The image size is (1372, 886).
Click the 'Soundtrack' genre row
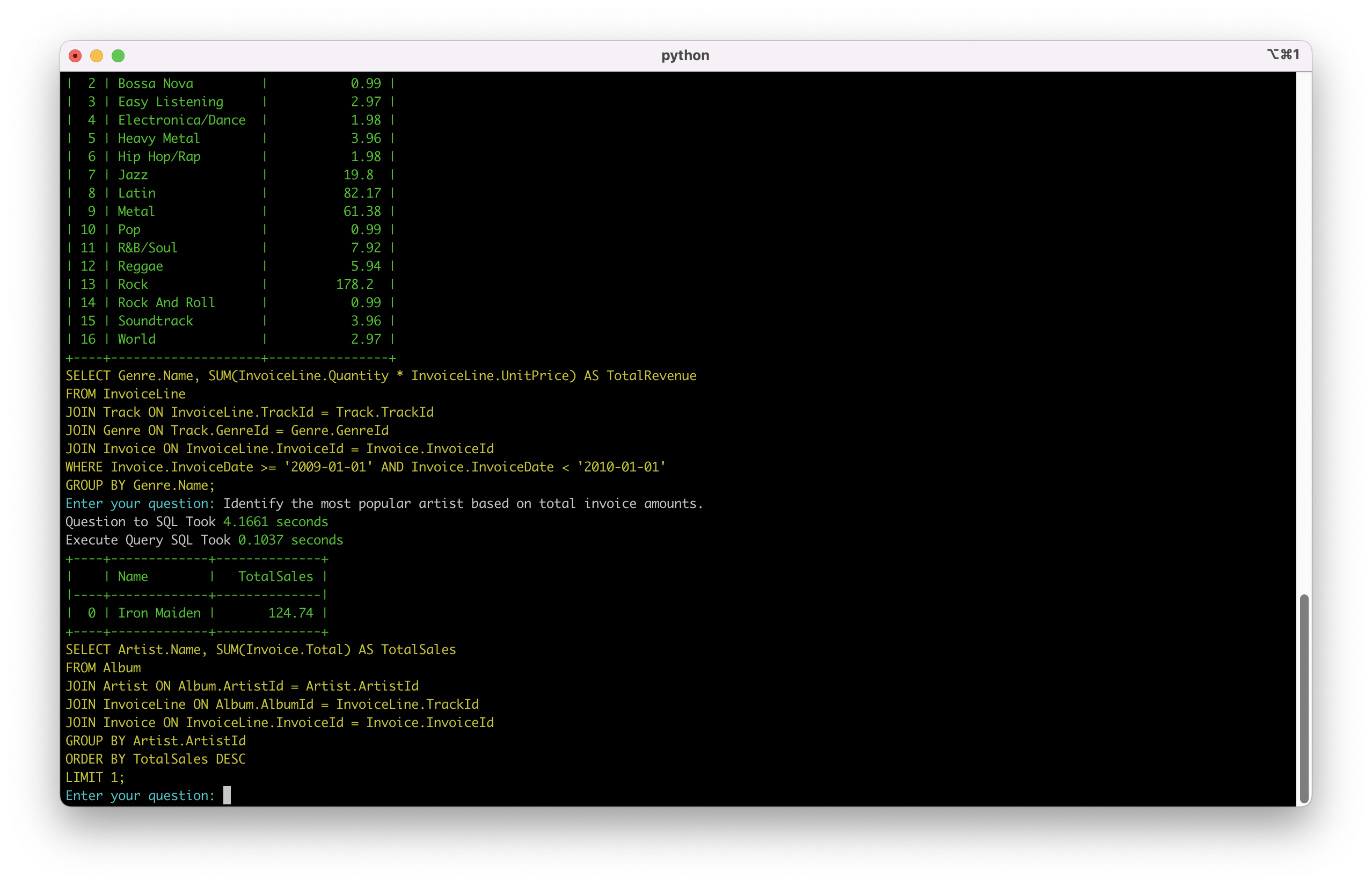click(x=231, y=321)
